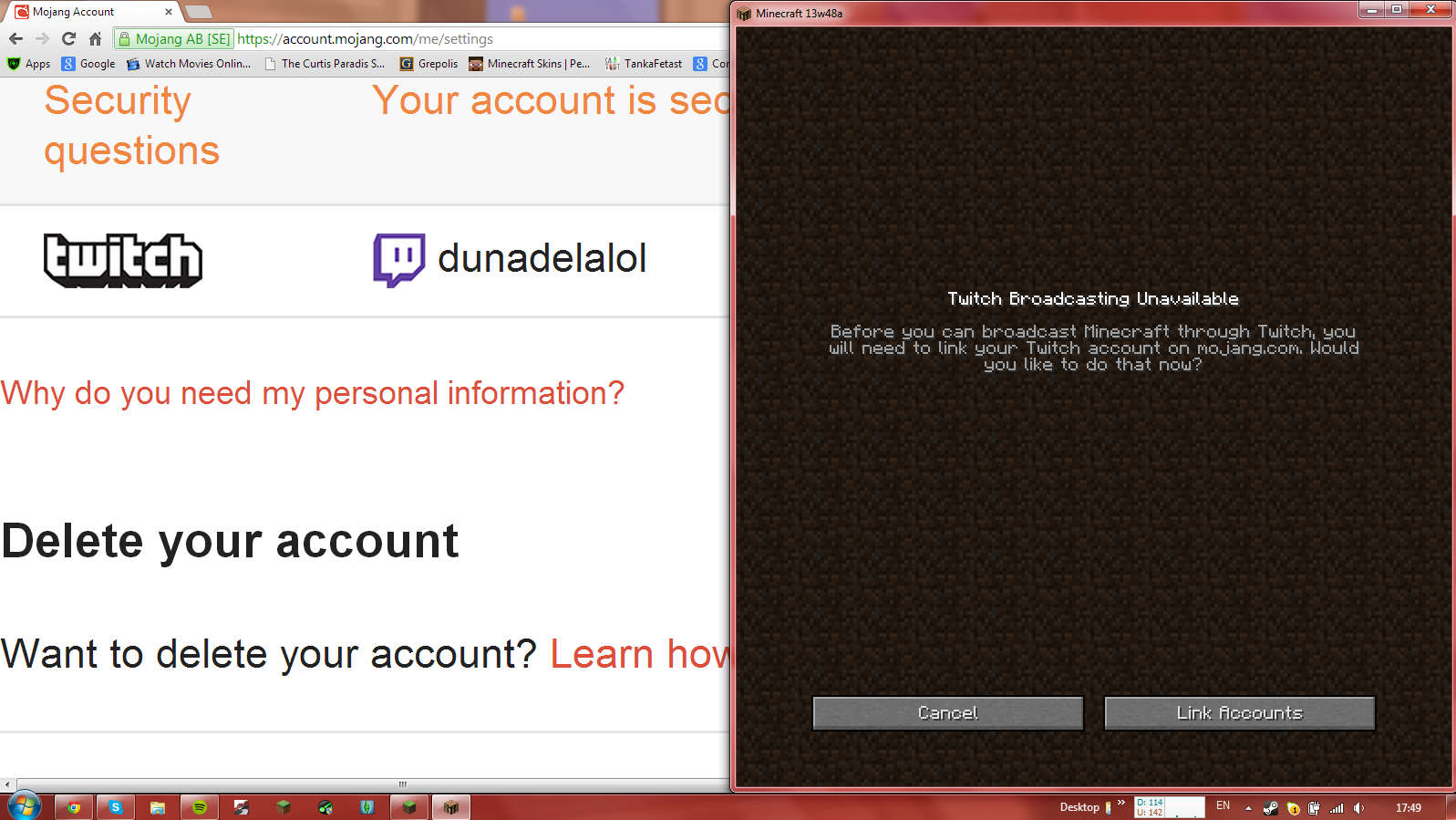
Task: Click the EN language indicator
Action: (x=1224, y=806)
